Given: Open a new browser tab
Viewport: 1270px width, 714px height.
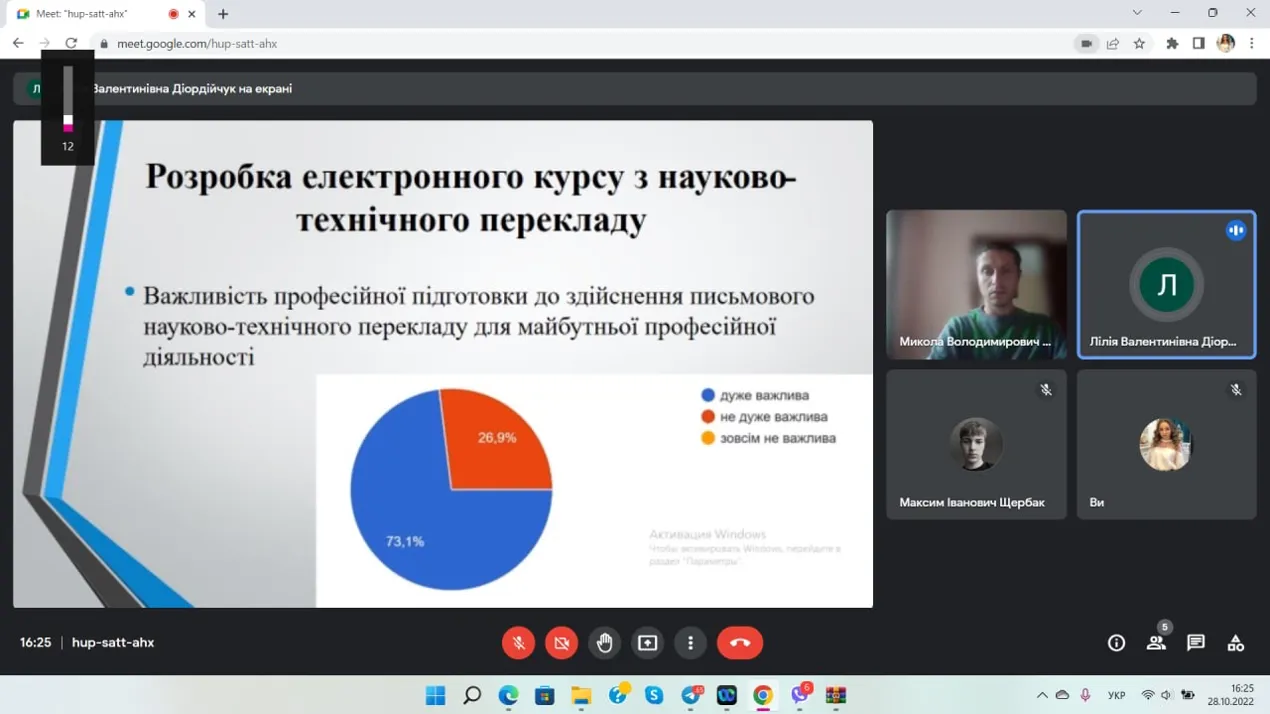Looking at the screenshot, I should [x=223, y=14].
